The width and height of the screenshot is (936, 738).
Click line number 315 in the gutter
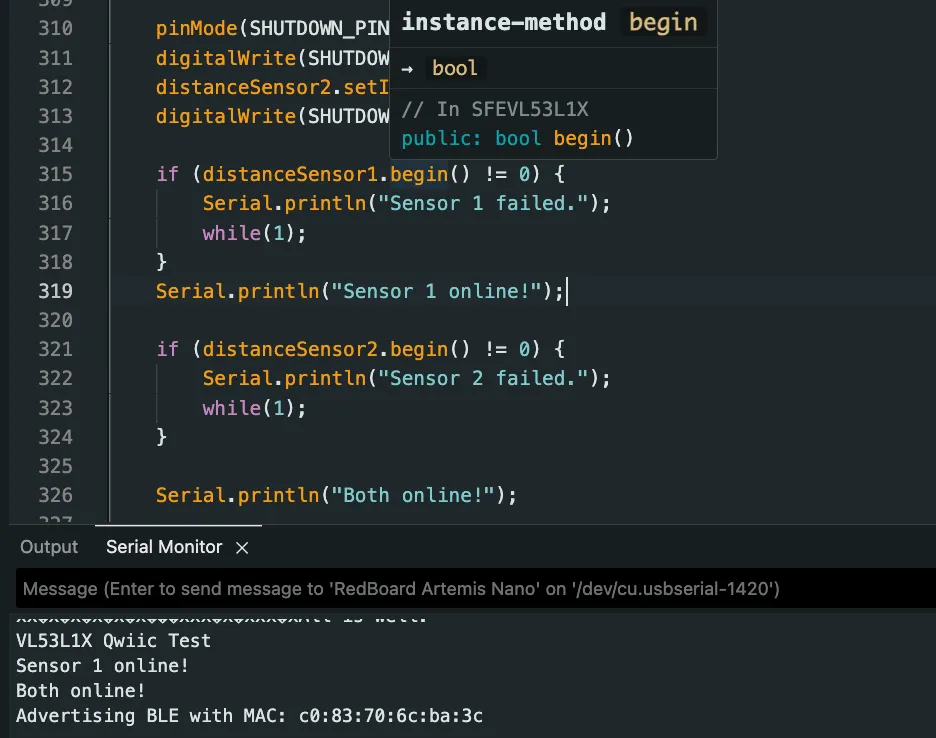(x=55, y=174)
